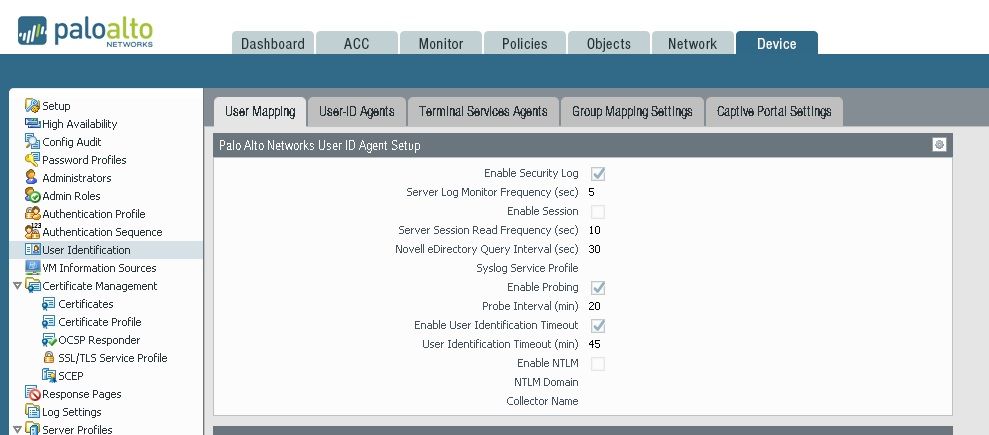Select Authentication Profile in sidebar
The width and height of the screenshot is (989, 435).
point(93,214)
